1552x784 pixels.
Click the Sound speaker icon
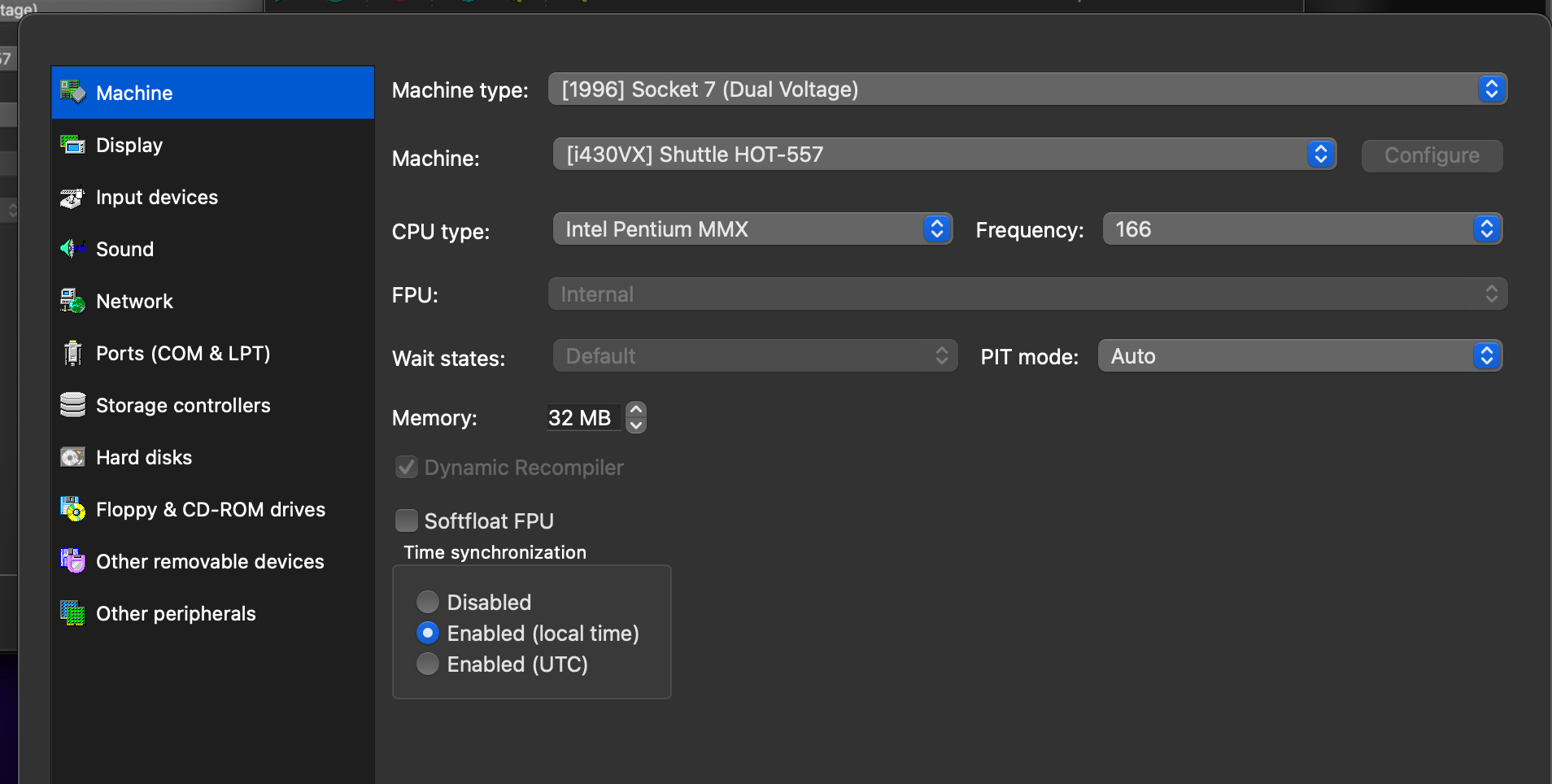pyautogui.click(x=72, y=249)
